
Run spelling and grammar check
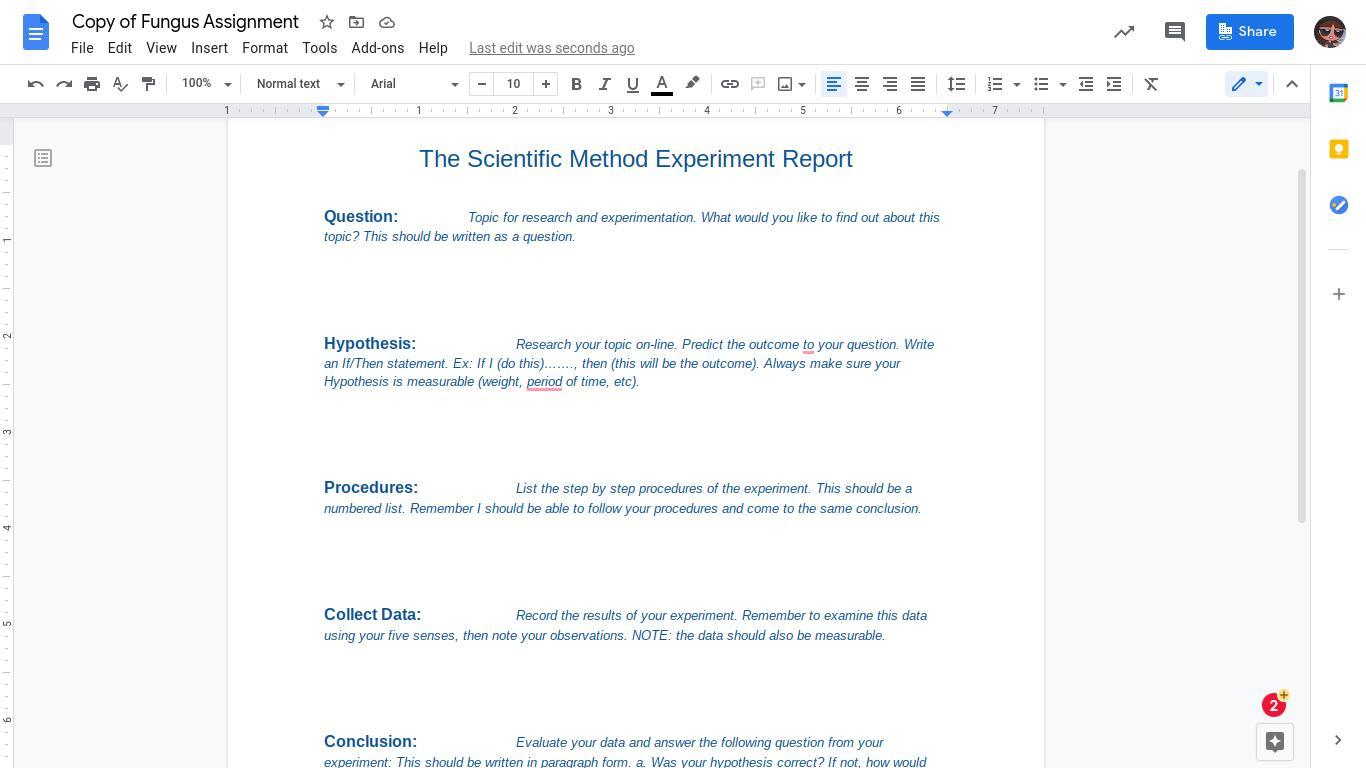coord(120,84)
